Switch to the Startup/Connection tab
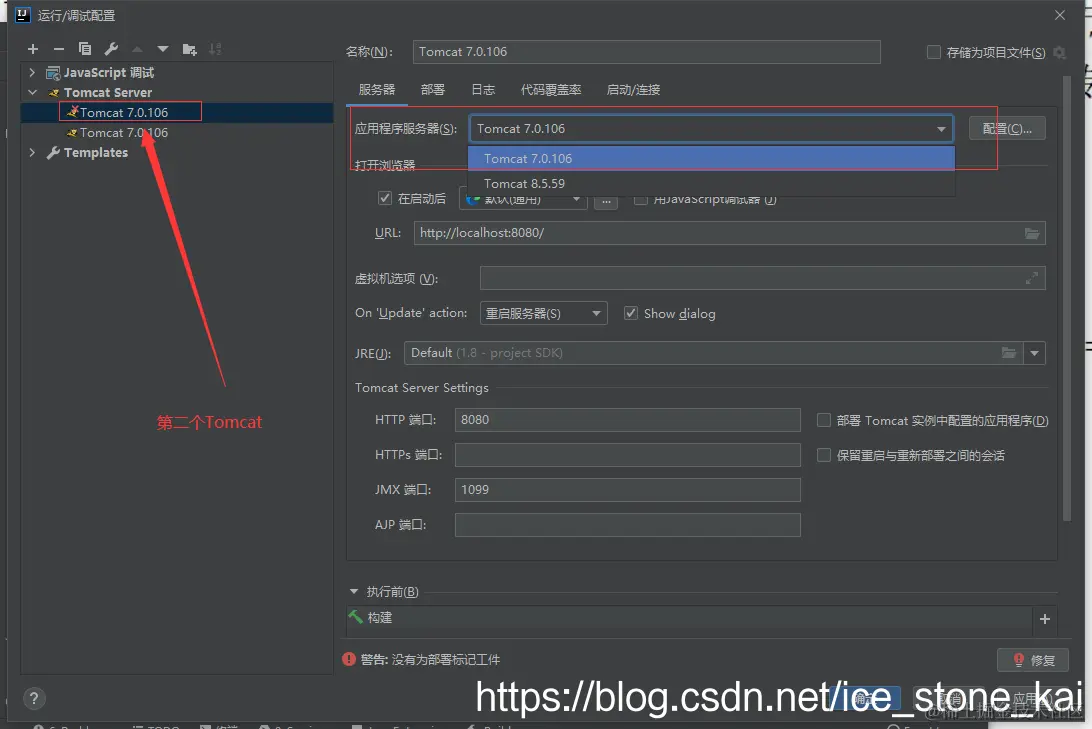The height and width of the screenshot is (729, 1092). (633, 90)
